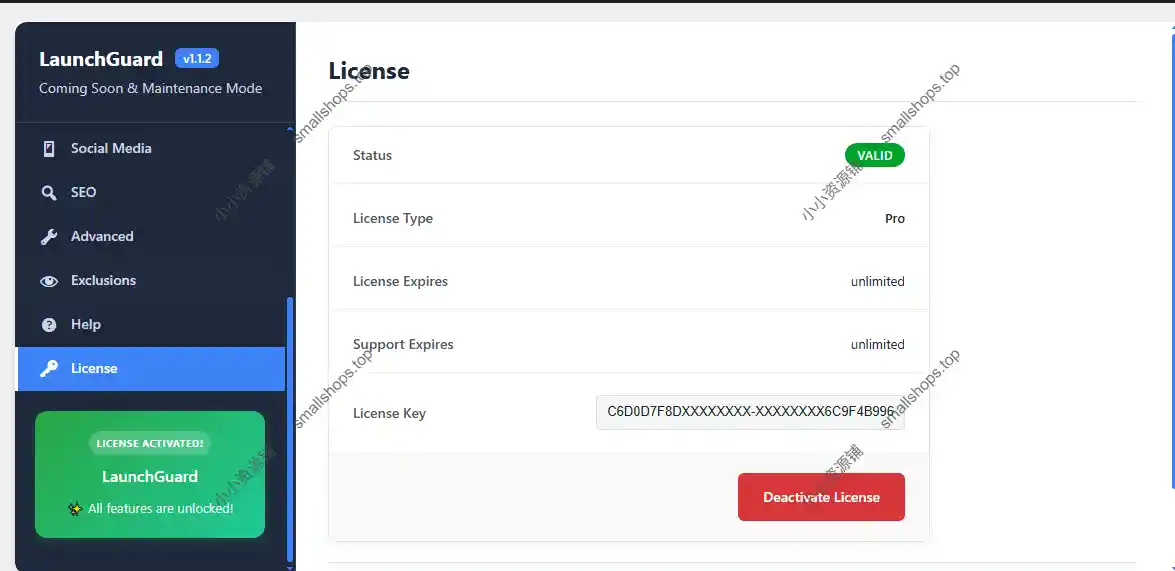Open the Exclusions section
The height and width of the screenshot is (571, 1175).
point(150,281)
